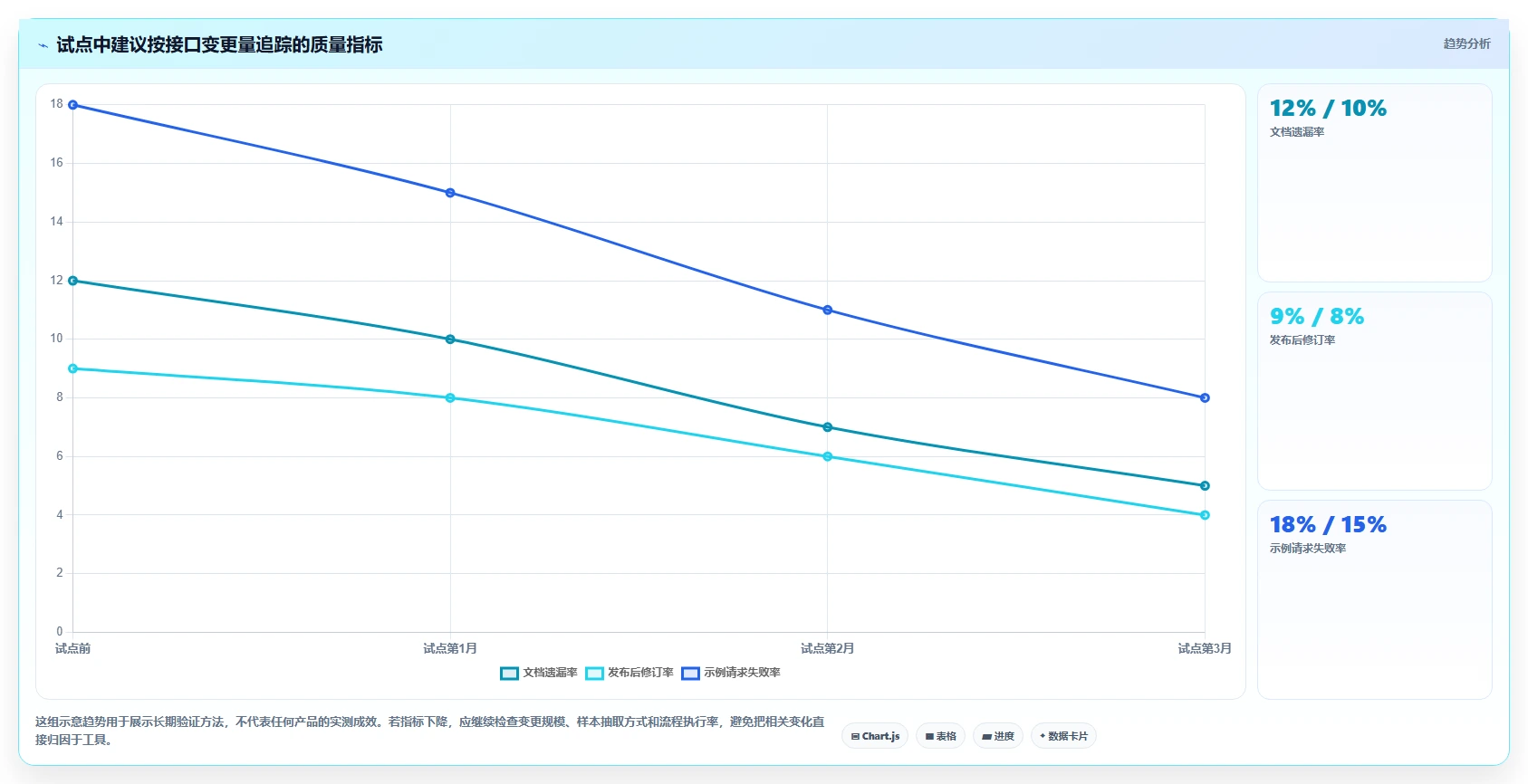Click the icon inside the 进度 chip
Viewport: 1528px width, 784px height.
pyautogui.click(x=986, y=737)
